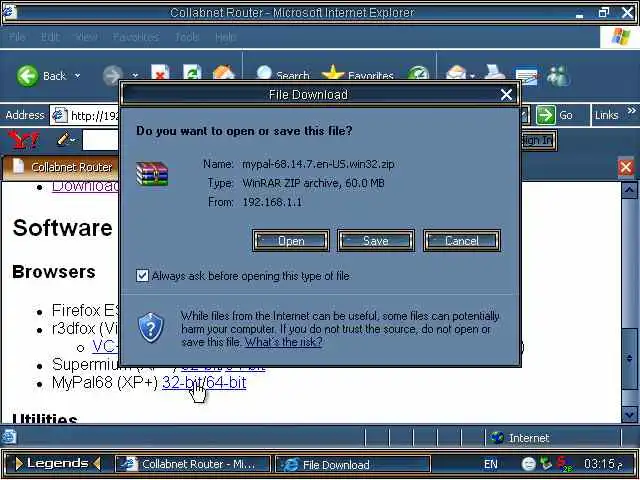Open the Favorites star button
The height and width of the screenshot is (480, 640).
click(358, 75)
